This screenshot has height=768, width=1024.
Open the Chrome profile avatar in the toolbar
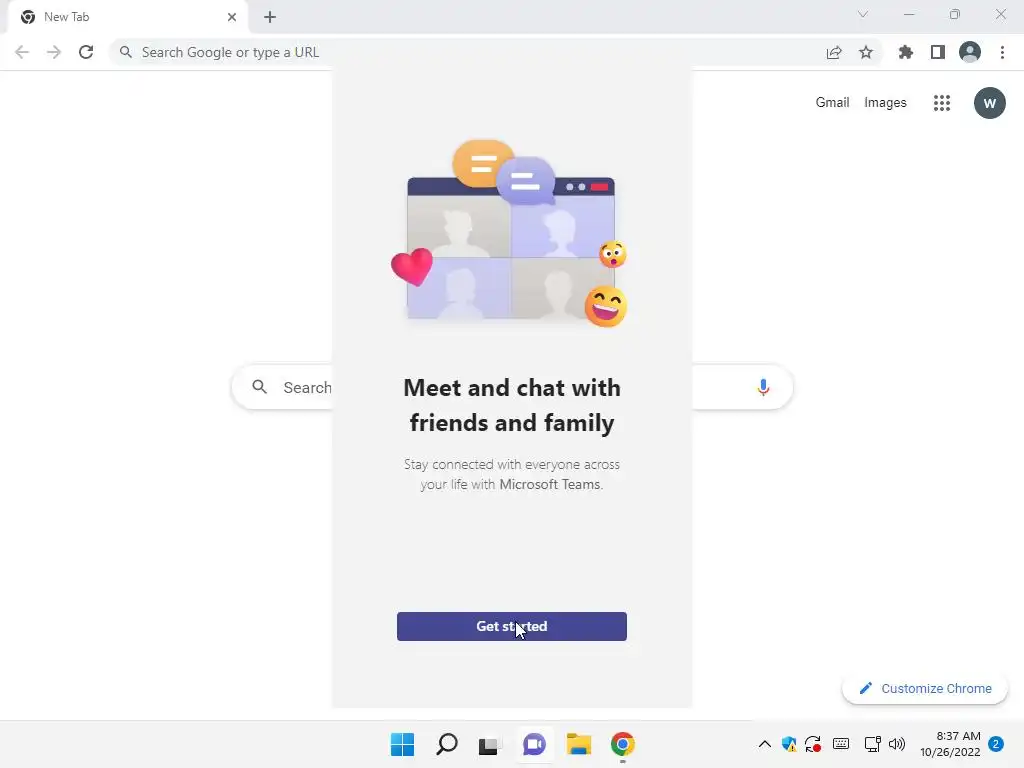click(970, 52)
